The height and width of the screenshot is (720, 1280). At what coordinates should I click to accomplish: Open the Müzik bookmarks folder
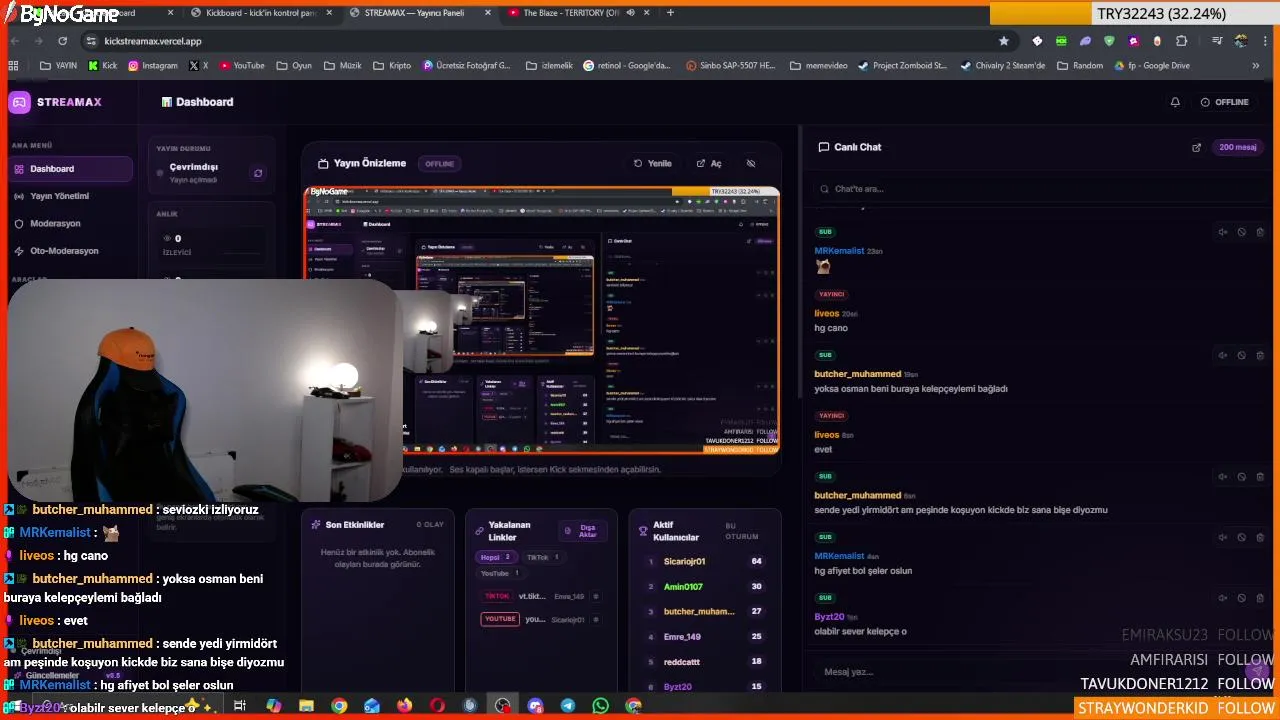343,66
